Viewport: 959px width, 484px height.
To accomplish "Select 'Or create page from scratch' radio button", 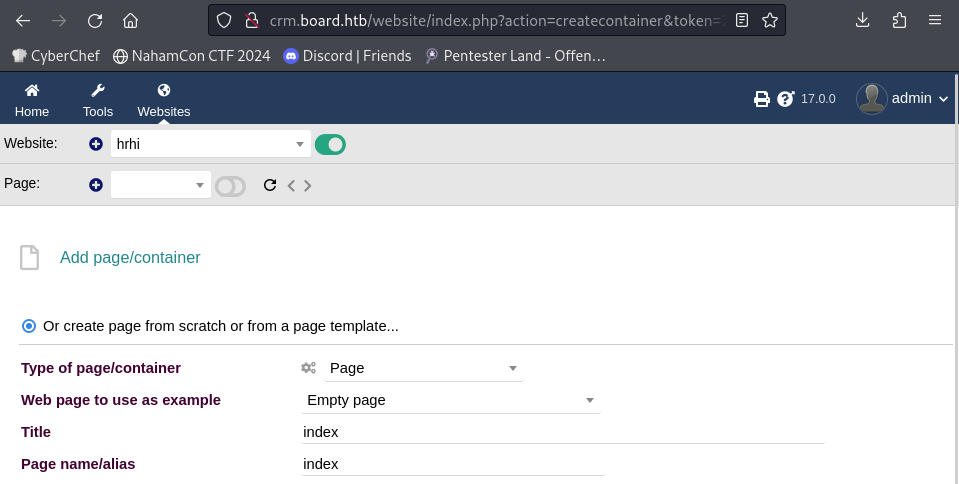I will tap(29, 326).
